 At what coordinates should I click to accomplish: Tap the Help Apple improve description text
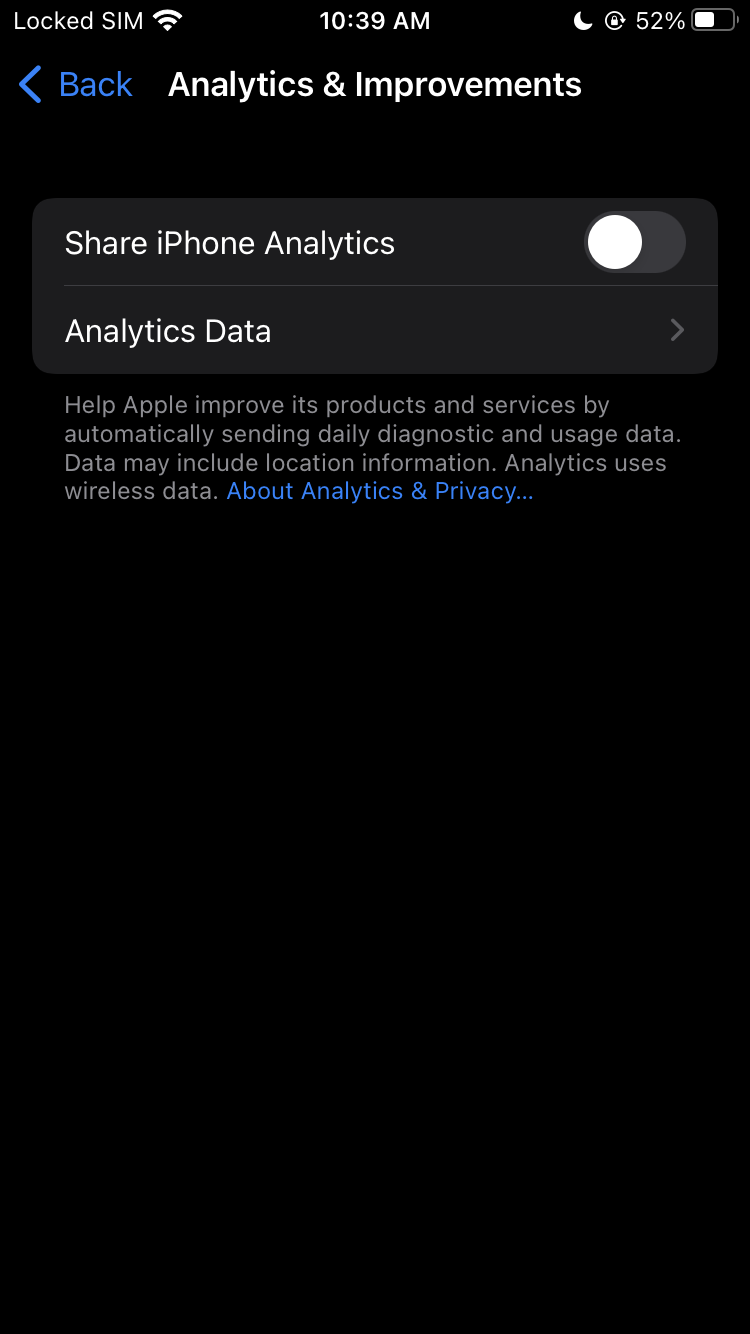pyautogui.click(x=336, y=405)
